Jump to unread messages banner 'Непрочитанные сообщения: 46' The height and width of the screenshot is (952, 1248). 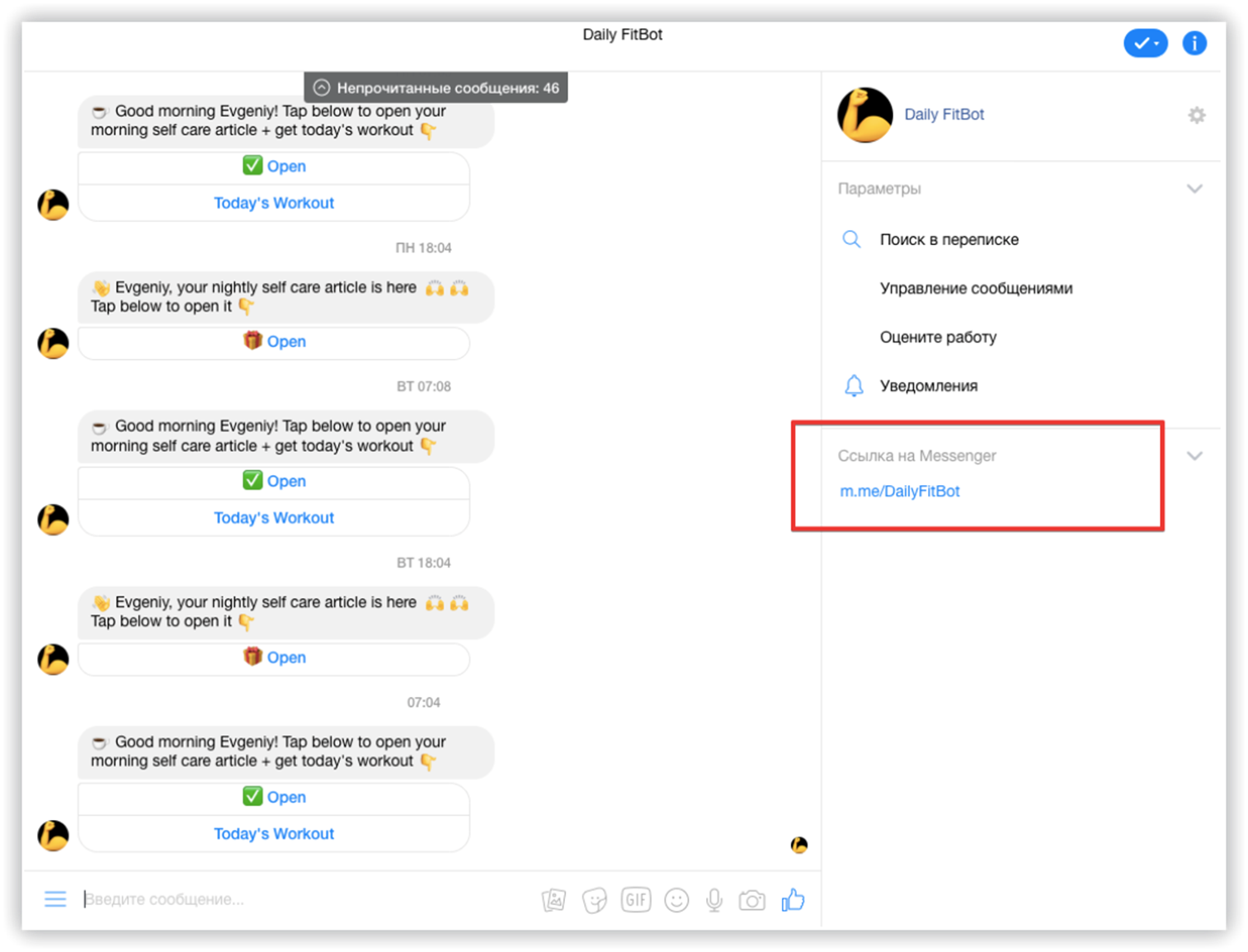coord(436,87)
